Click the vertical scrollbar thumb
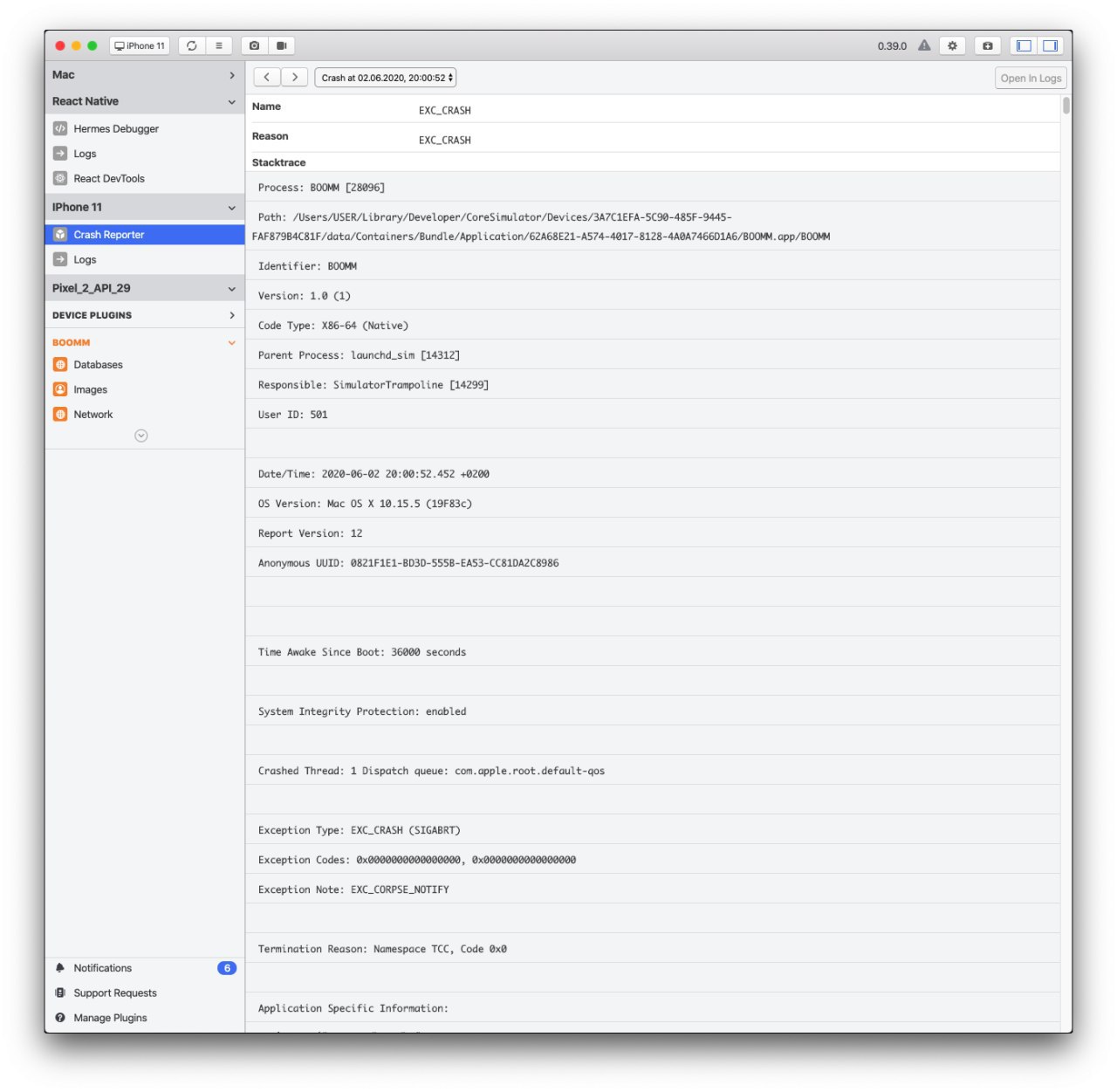Screen dimensions: 1117x1092 click(x=1066, y=106)
